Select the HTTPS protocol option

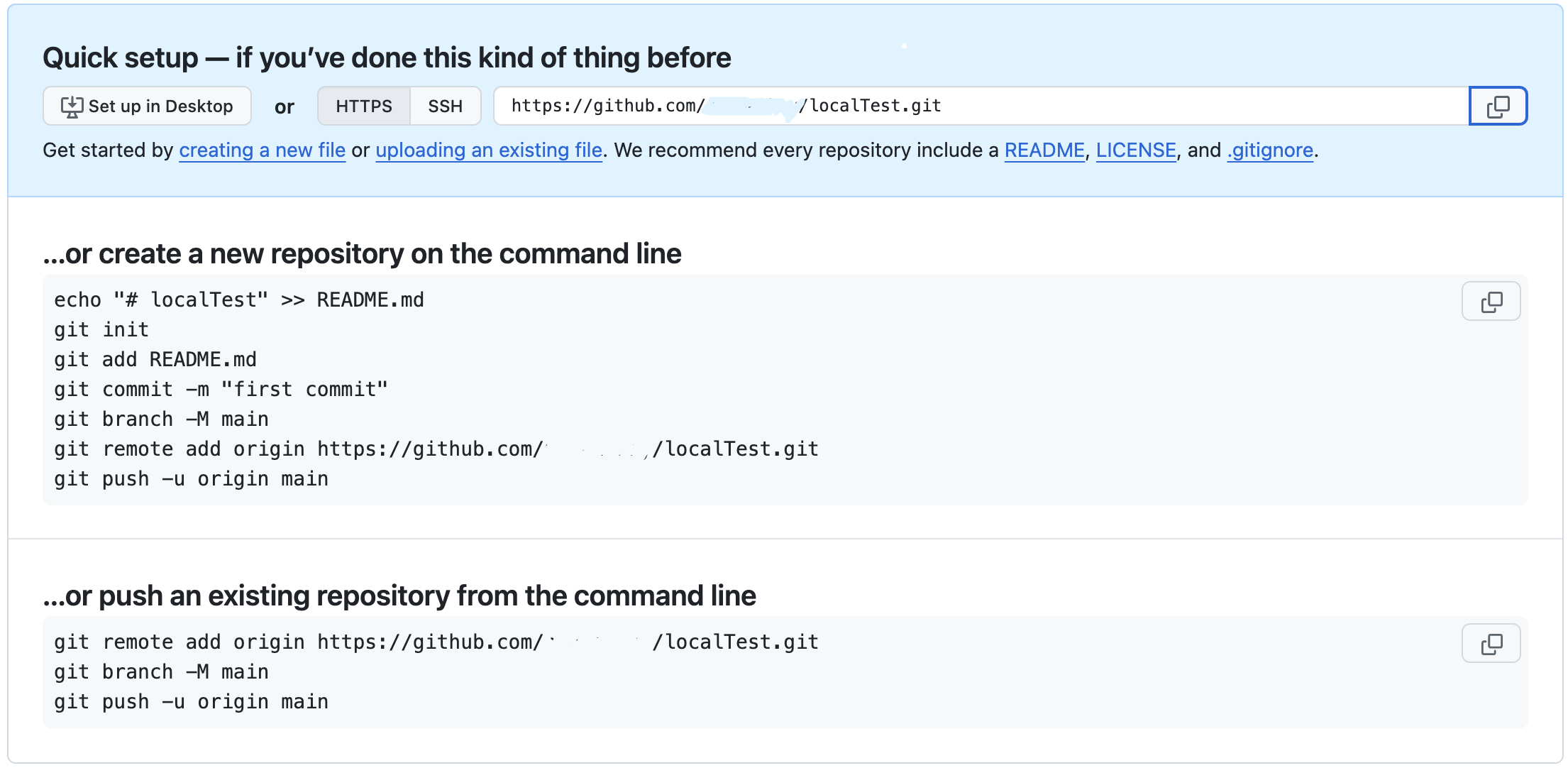click(363, 106)
